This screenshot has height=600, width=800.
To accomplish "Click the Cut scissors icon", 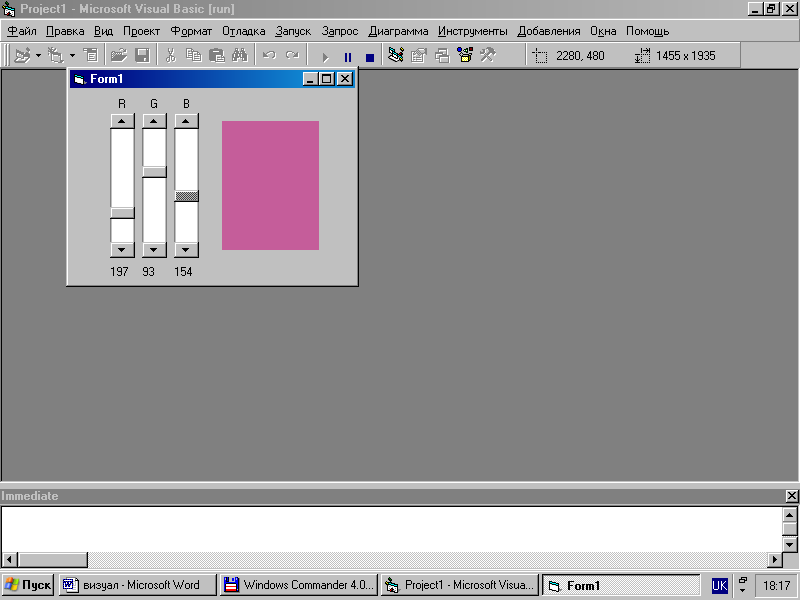I will pos(171,55).
